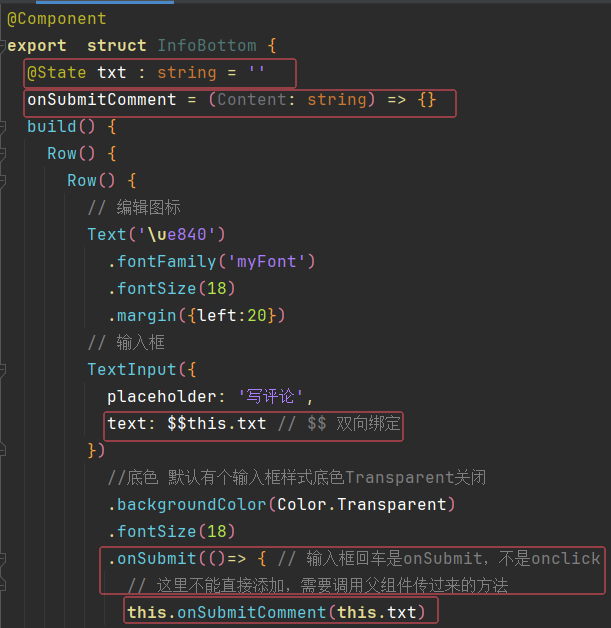
Task: Click the onSubmitComment property declaration
Action: click(102, 100)
